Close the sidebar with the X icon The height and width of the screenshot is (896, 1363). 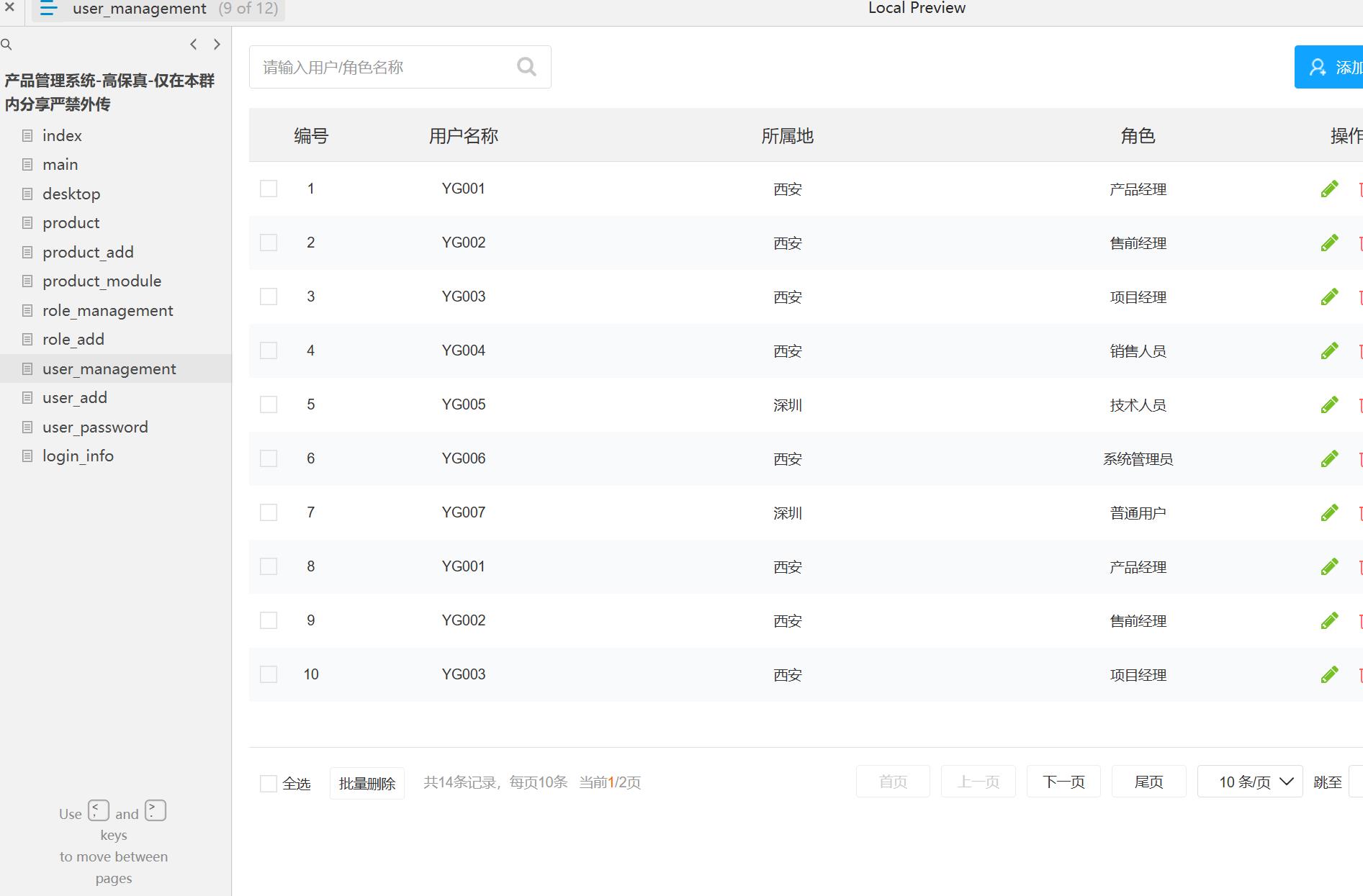(9, 7)
